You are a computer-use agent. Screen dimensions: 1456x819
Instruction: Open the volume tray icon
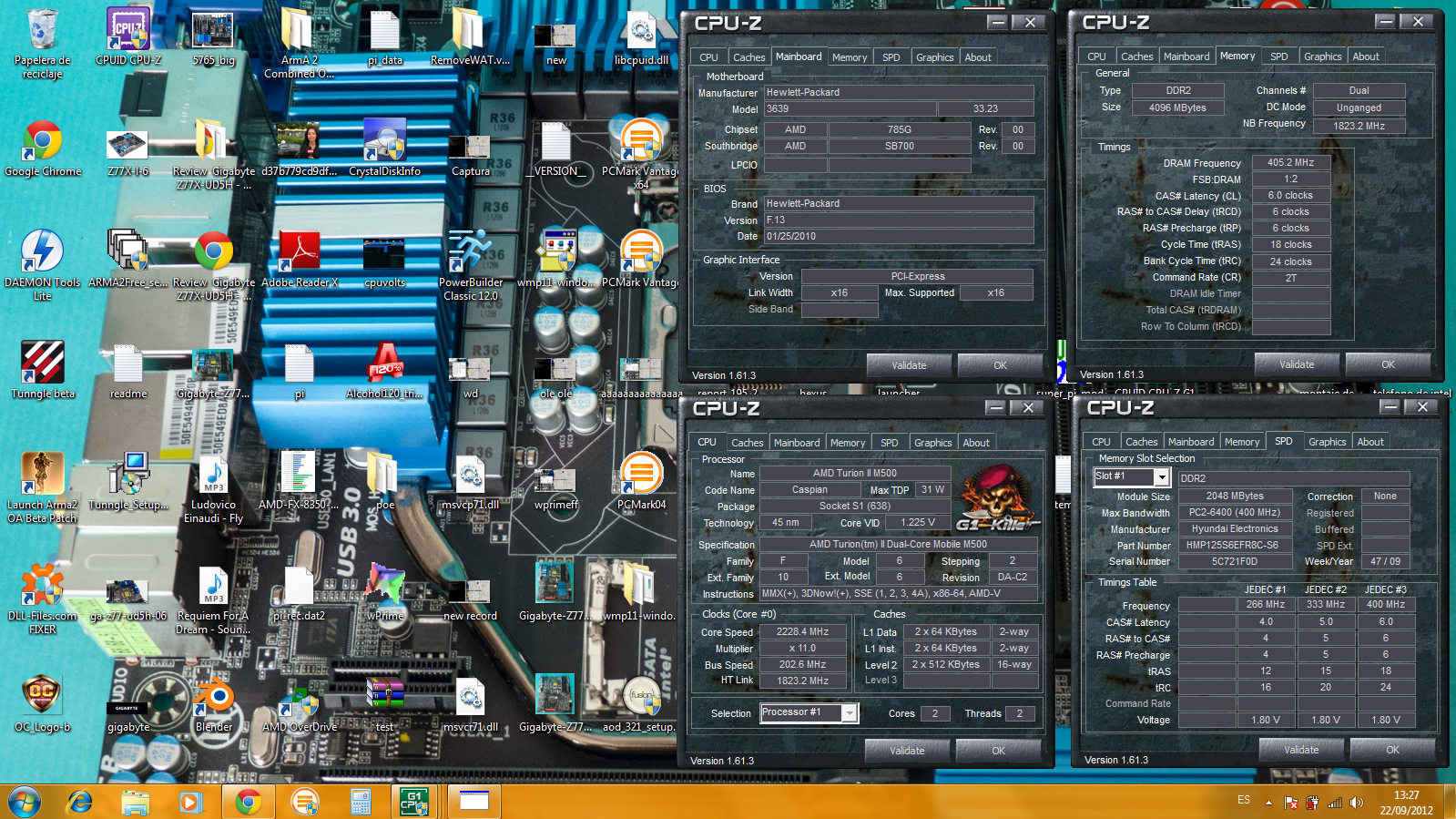pyautogui.click(x=1358, y=803)
